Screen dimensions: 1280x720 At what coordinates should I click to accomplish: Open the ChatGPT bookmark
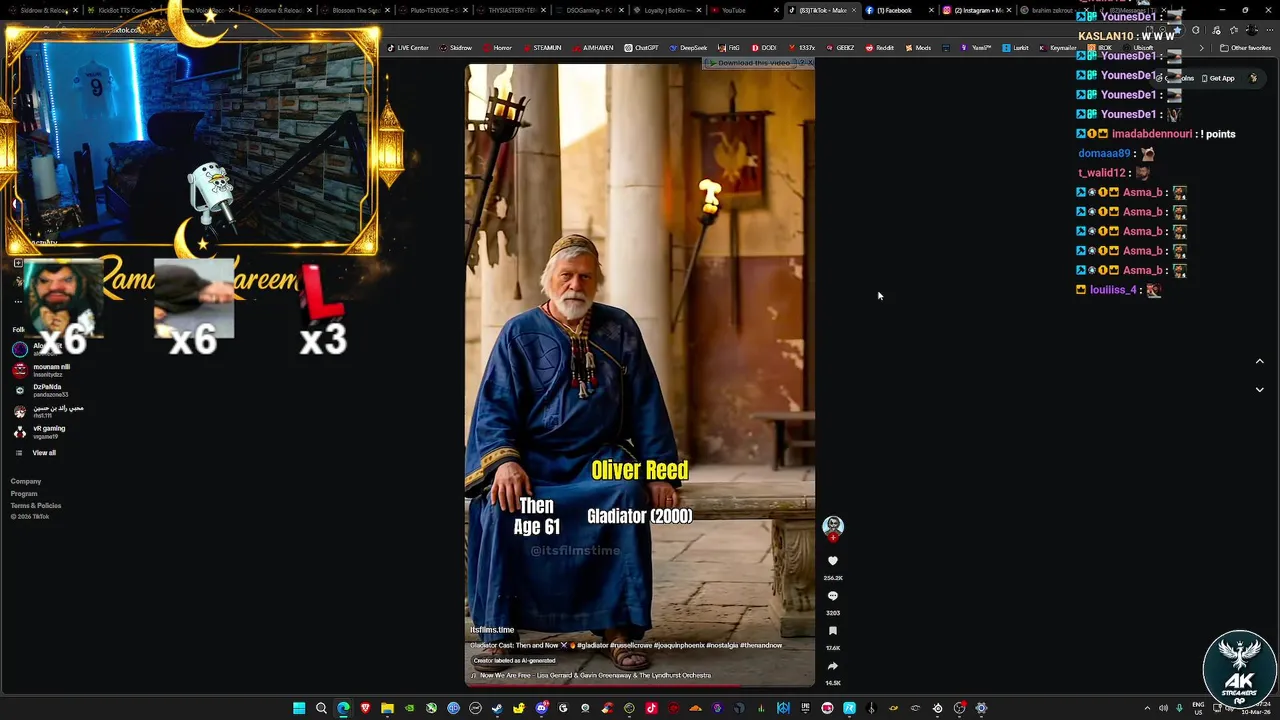(x=641, y=48)
